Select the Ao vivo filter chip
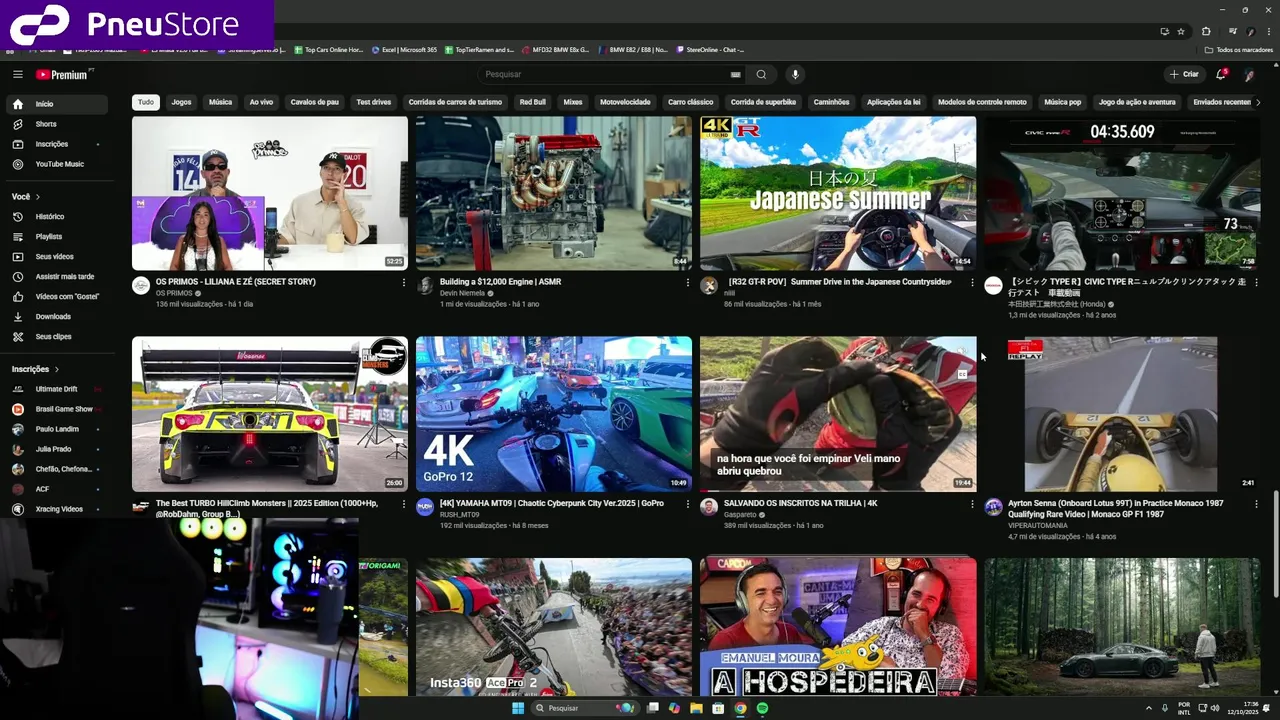This screenshot has height=720, width=1280. 261,102
